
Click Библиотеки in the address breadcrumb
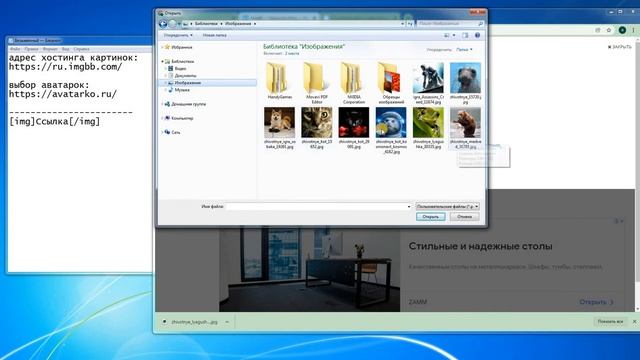[206, 24]
